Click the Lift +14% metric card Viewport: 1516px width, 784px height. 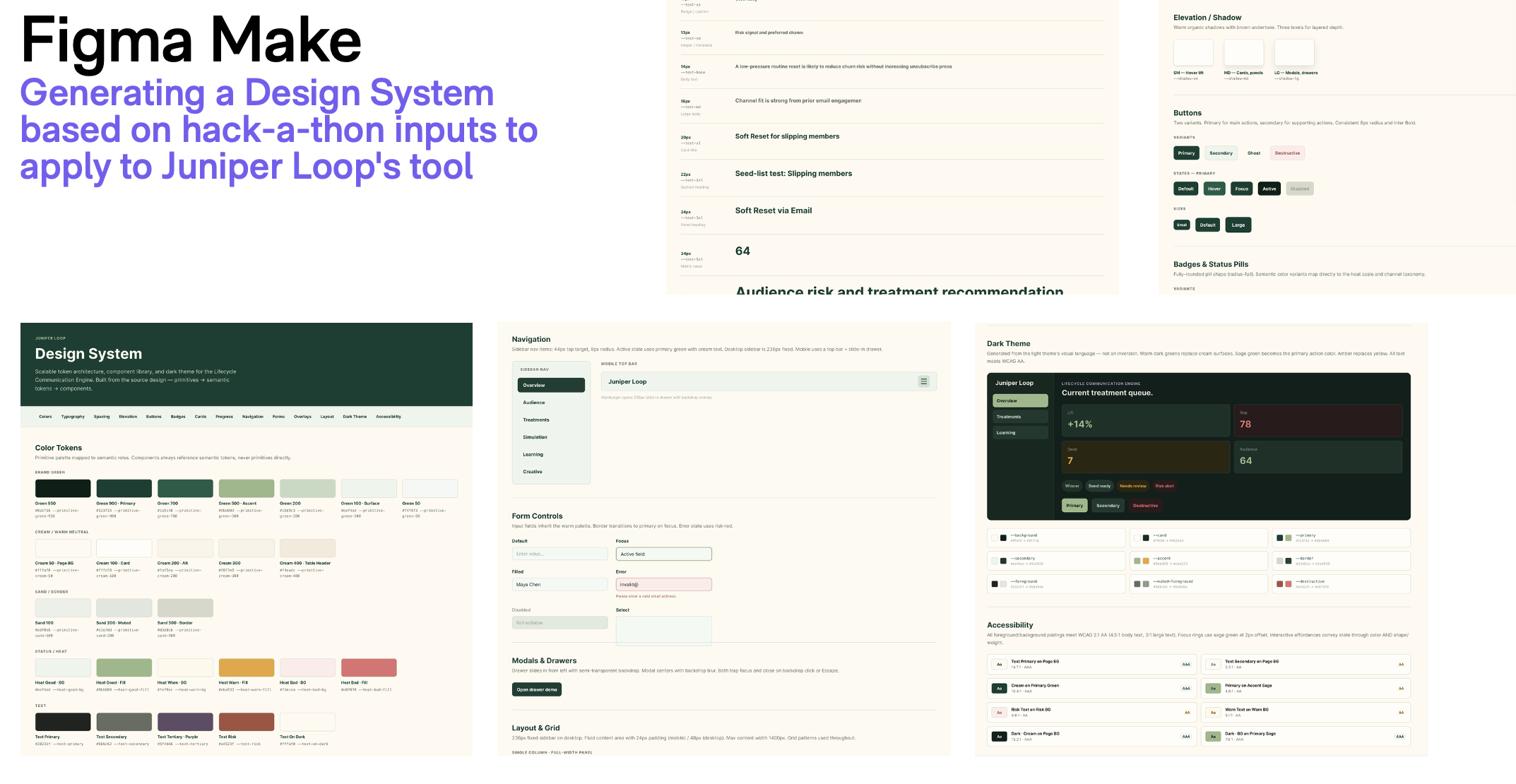pyautogui.click(x=1145, y=420)
